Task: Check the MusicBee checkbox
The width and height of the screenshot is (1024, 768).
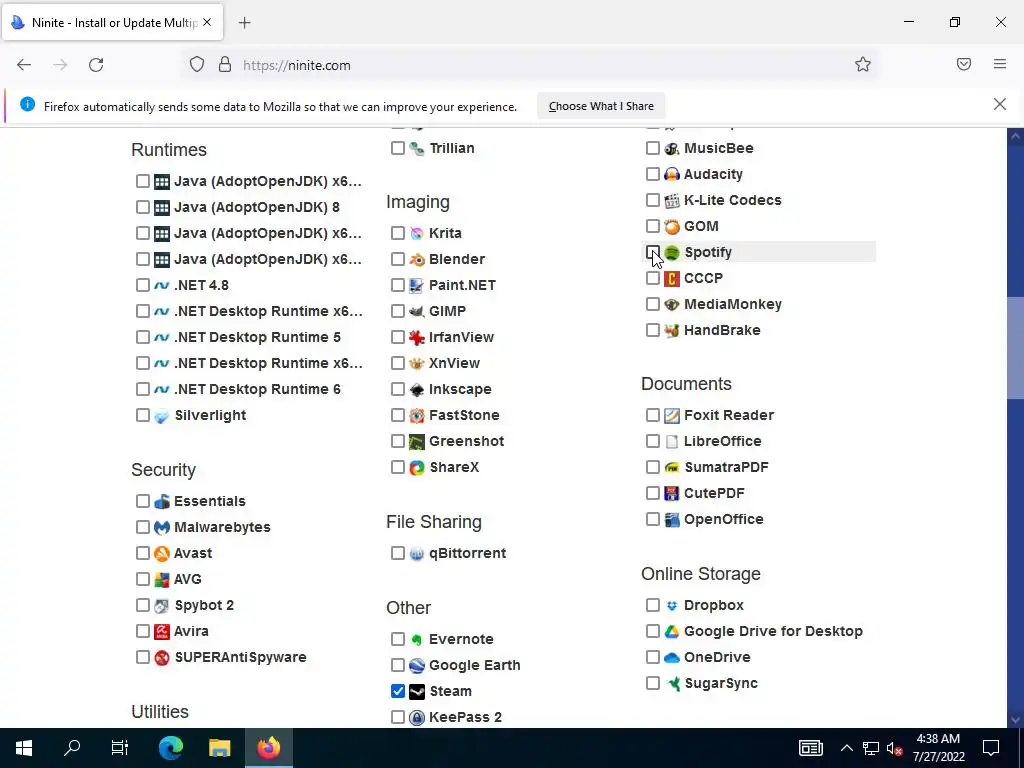Action: 652,148
